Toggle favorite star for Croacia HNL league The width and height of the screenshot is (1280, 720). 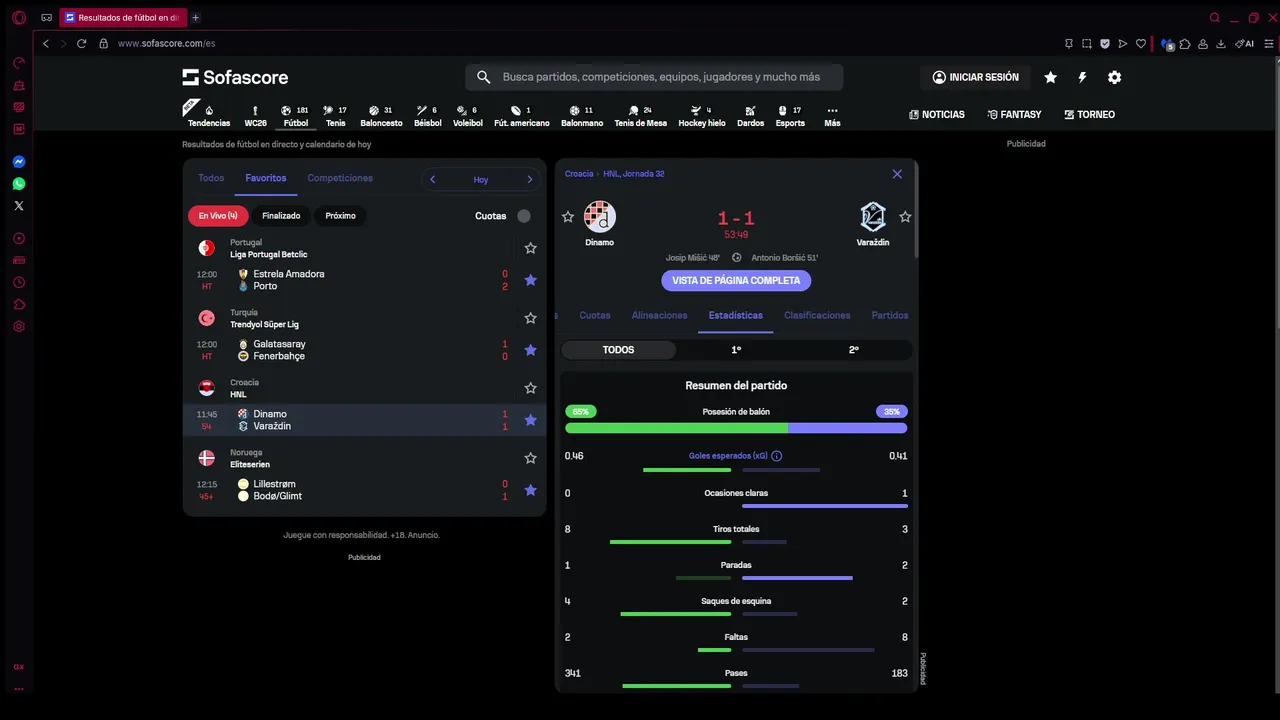(x=531, y=388)
